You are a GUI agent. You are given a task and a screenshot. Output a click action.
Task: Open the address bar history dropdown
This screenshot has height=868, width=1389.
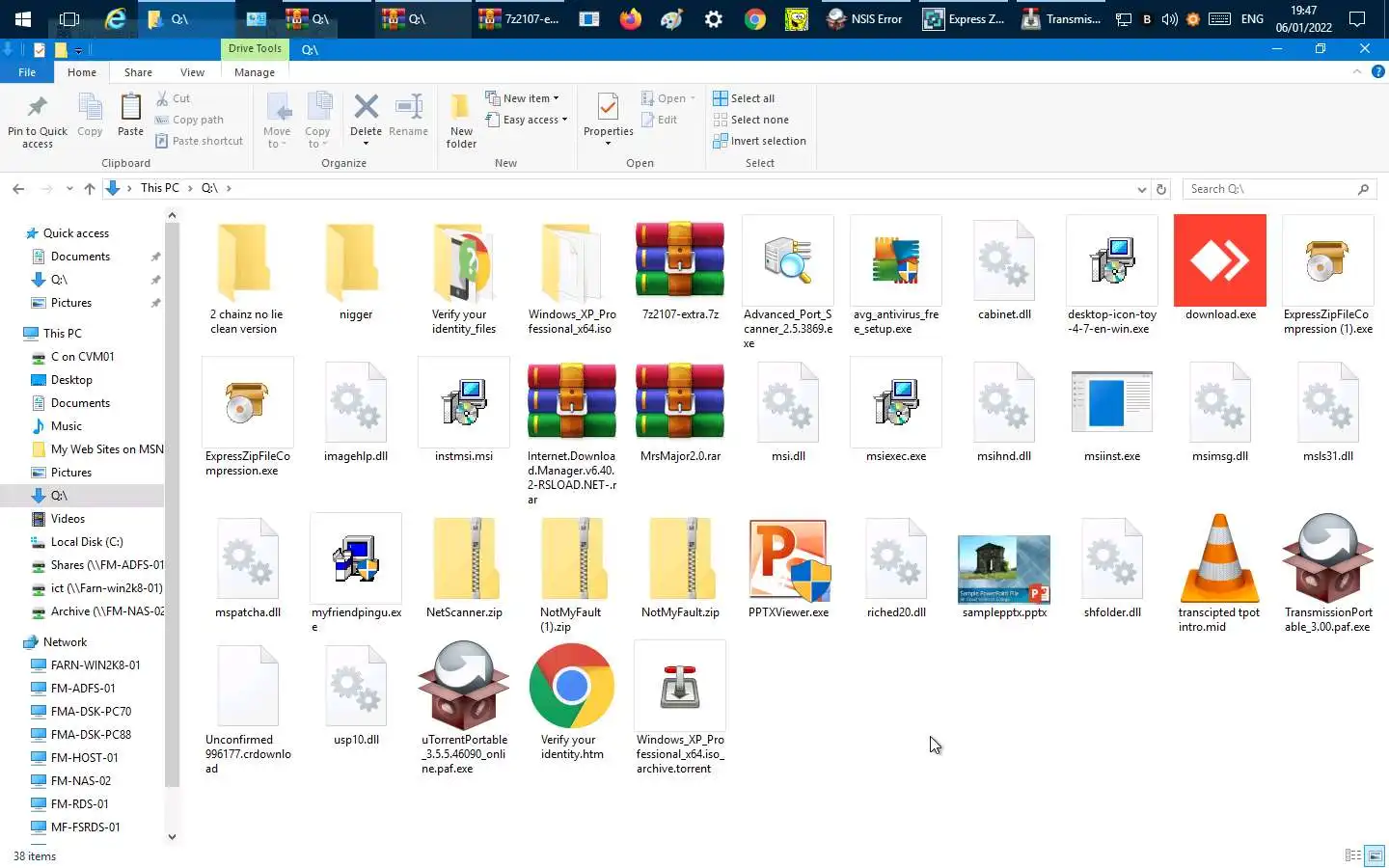(1142, 189)
